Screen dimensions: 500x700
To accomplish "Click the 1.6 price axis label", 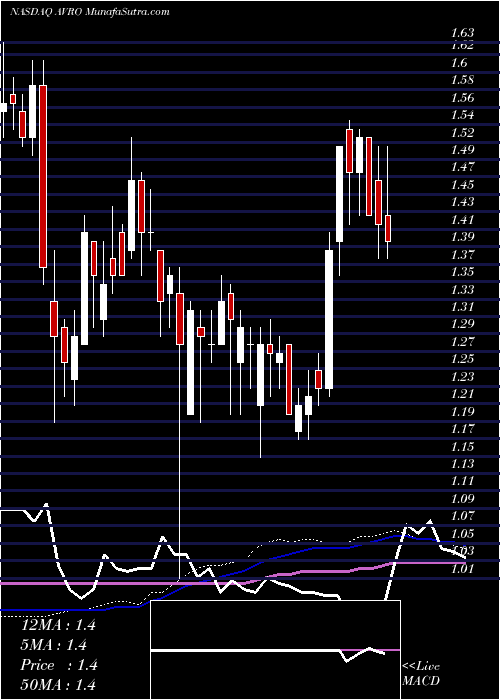I will coord(459,63).
